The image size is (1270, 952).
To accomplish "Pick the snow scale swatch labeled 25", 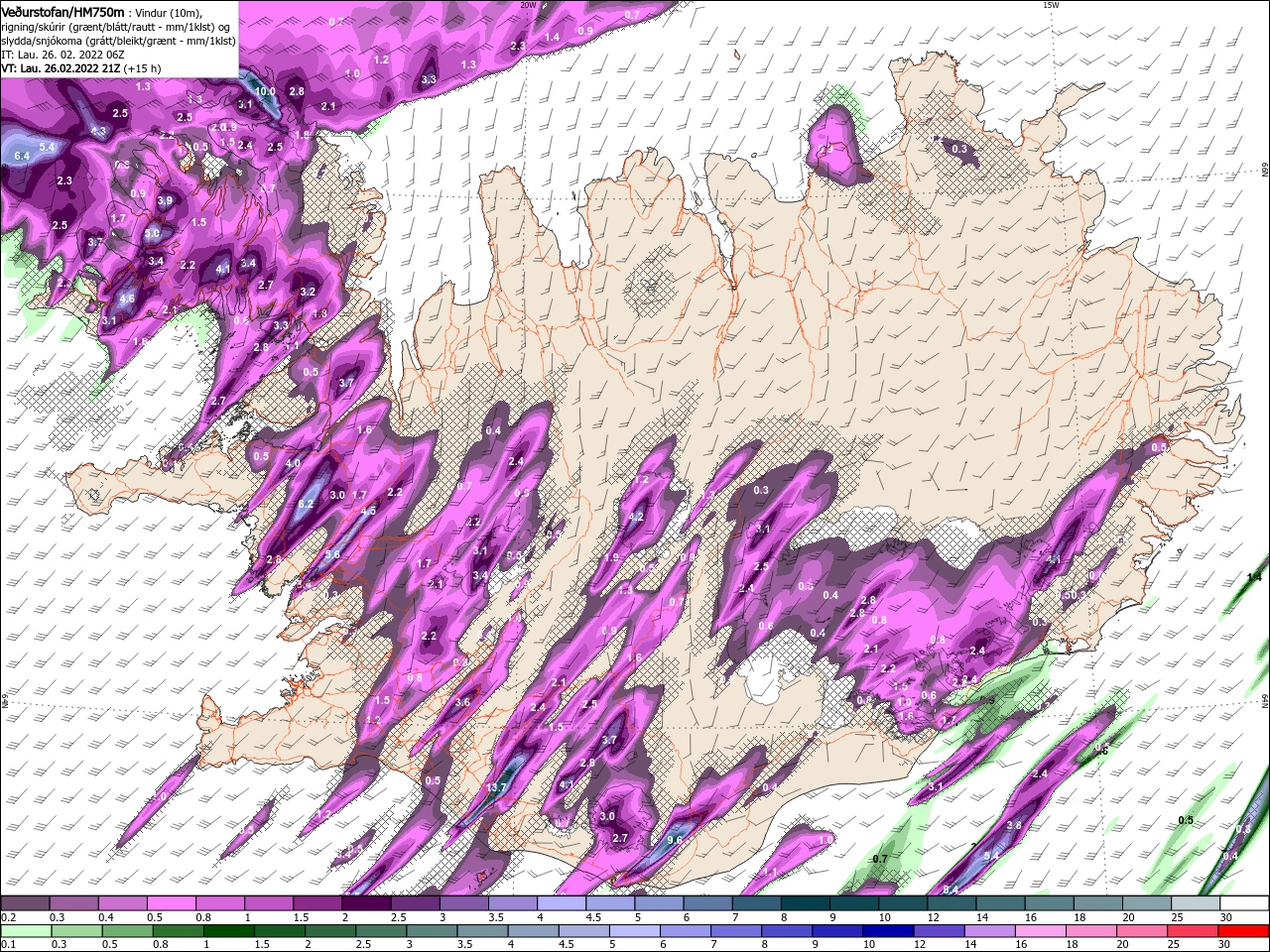I will click(1196, 903).
